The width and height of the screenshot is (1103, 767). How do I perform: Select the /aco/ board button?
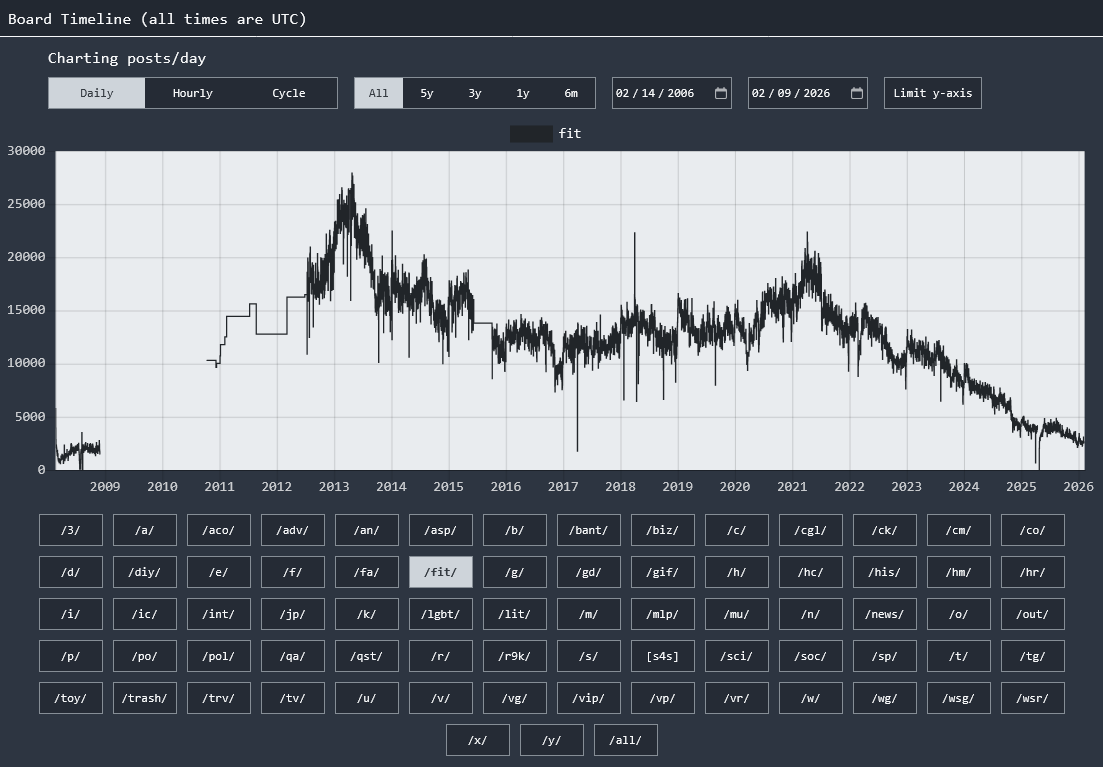point(219,530)
